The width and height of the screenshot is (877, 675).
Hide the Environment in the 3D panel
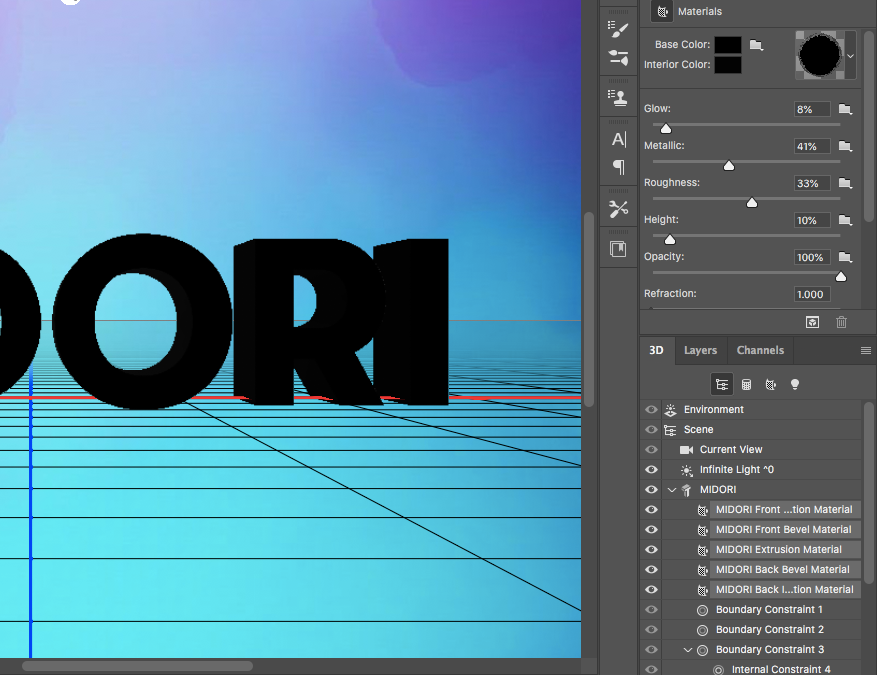tap(651, 409)
